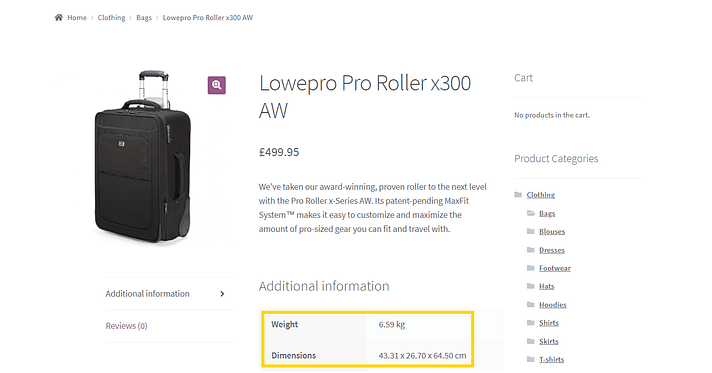Click the folder icon beside Footwear
Screen dimensions: 712x373
coord(530,268)
